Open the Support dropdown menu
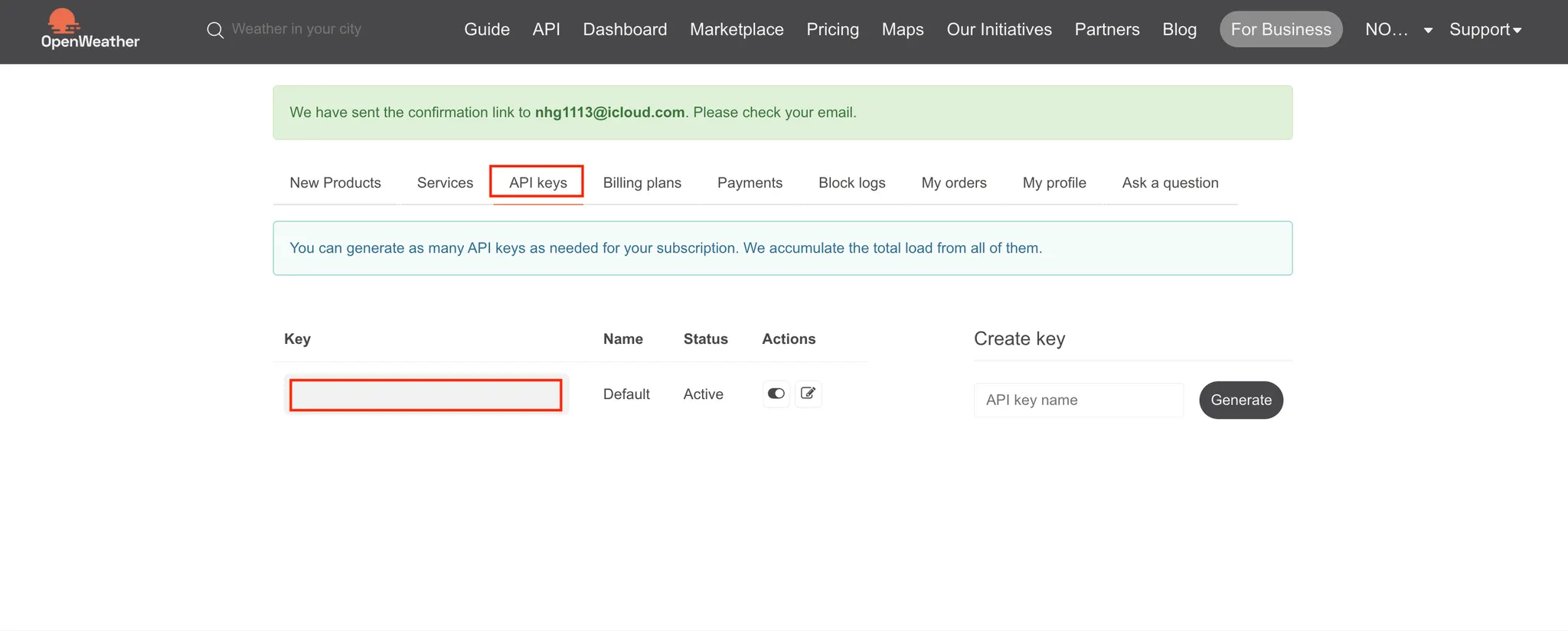Image resolution: width=1568 pixels, height=631 pixels. pyautogui.click(x=1485, y=29)
